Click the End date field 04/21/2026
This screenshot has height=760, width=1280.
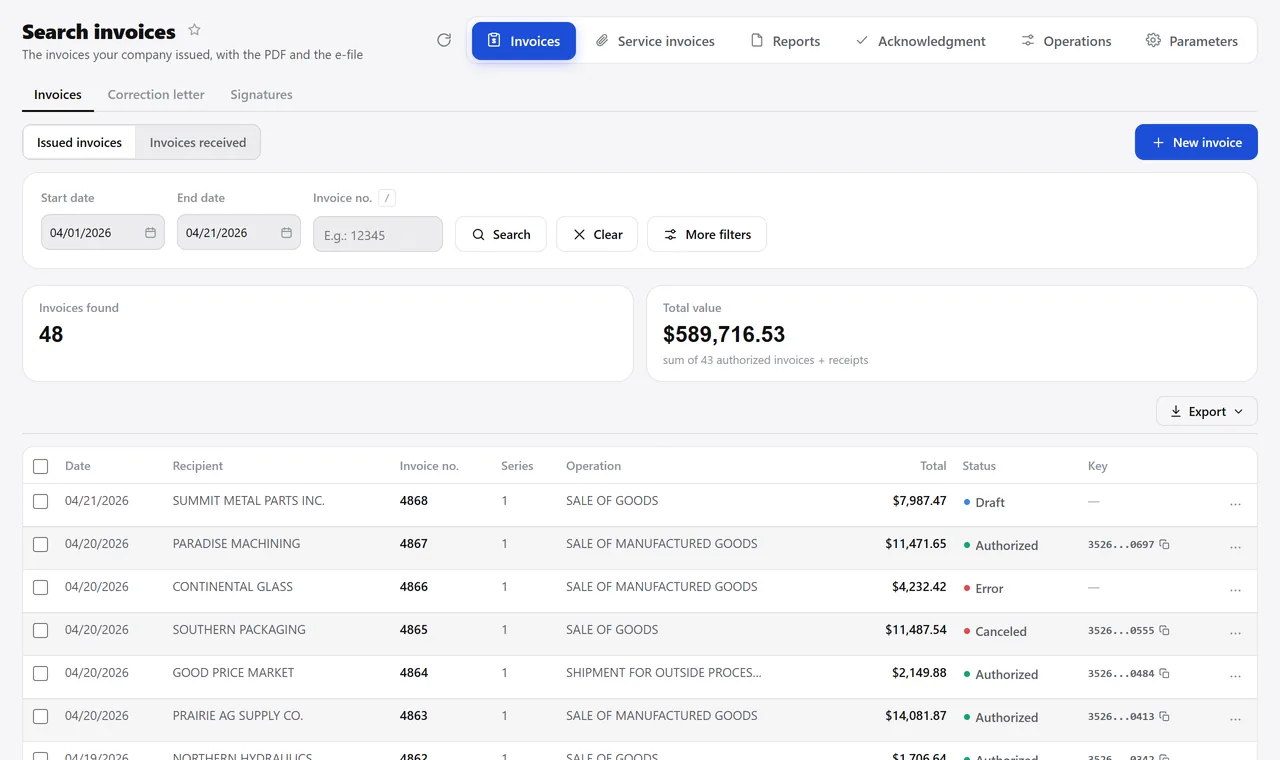coord(239,233)
